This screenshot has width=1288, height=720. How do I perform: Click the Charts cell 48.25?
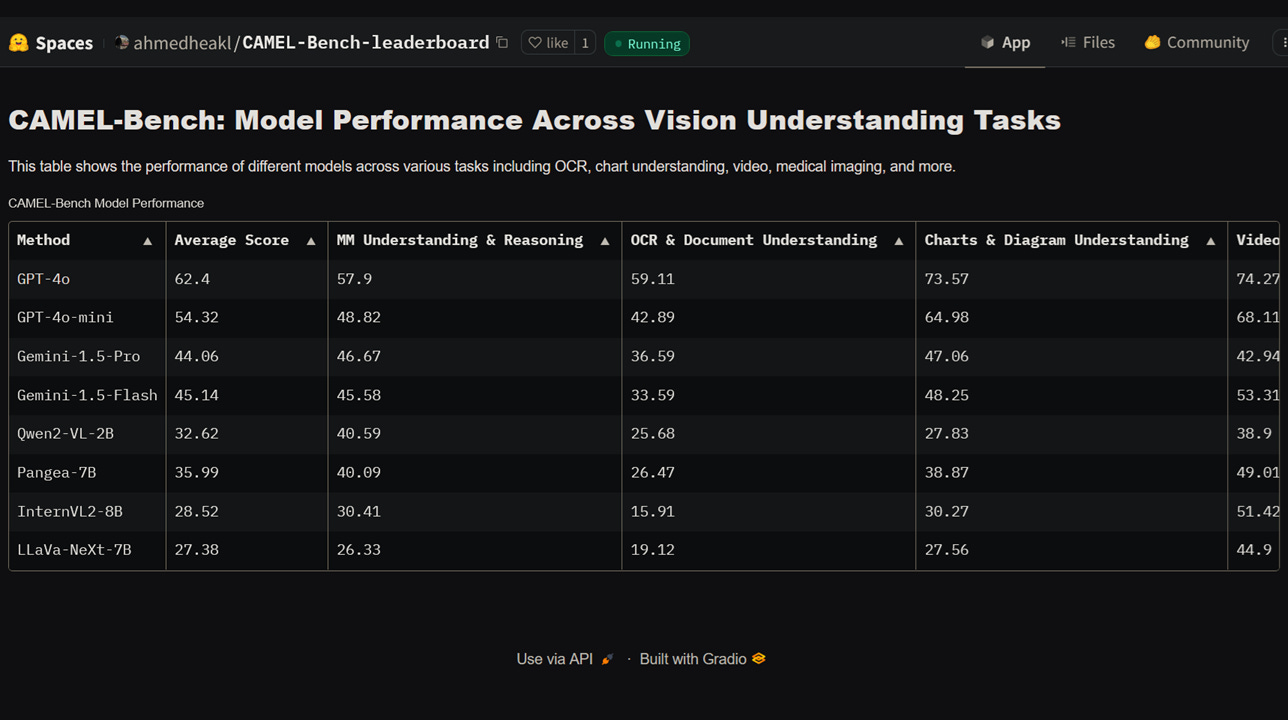[x=1072, y=396]
